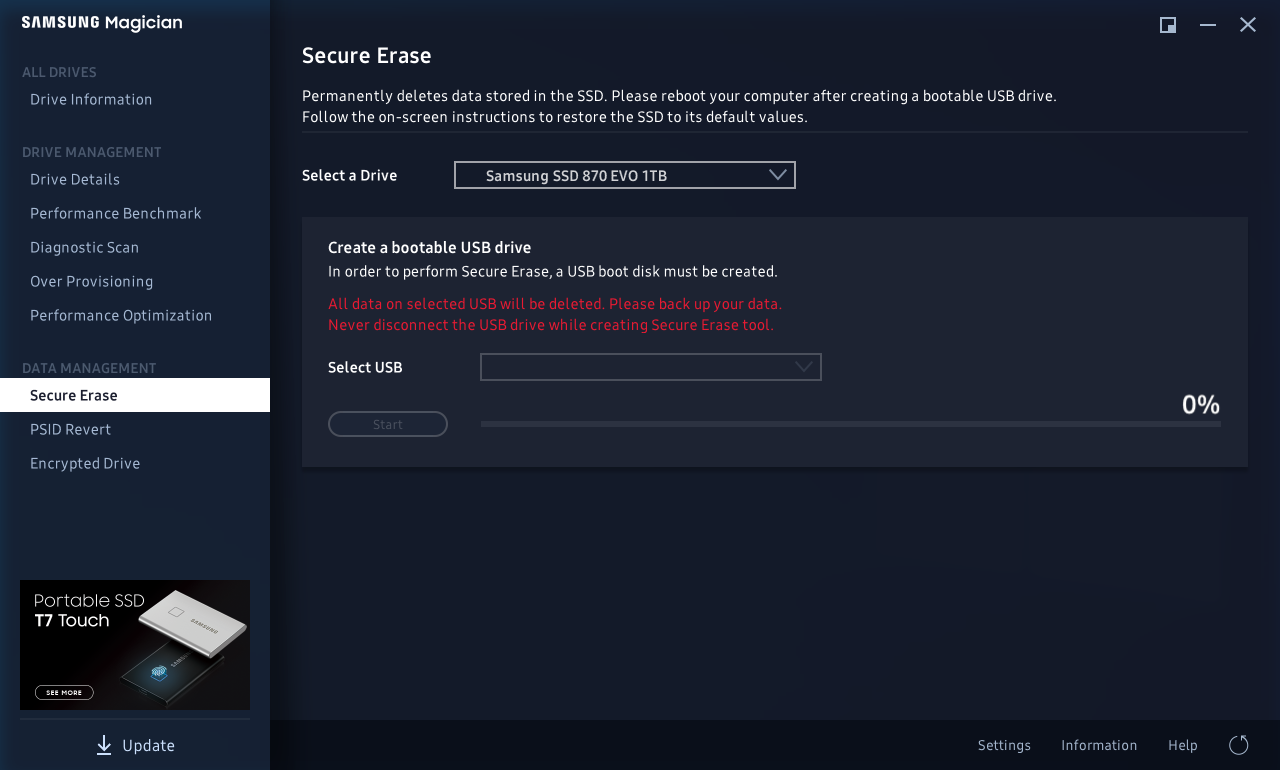Click the Secure Erase page heading
1280x770 pixels.
[367, 56]
